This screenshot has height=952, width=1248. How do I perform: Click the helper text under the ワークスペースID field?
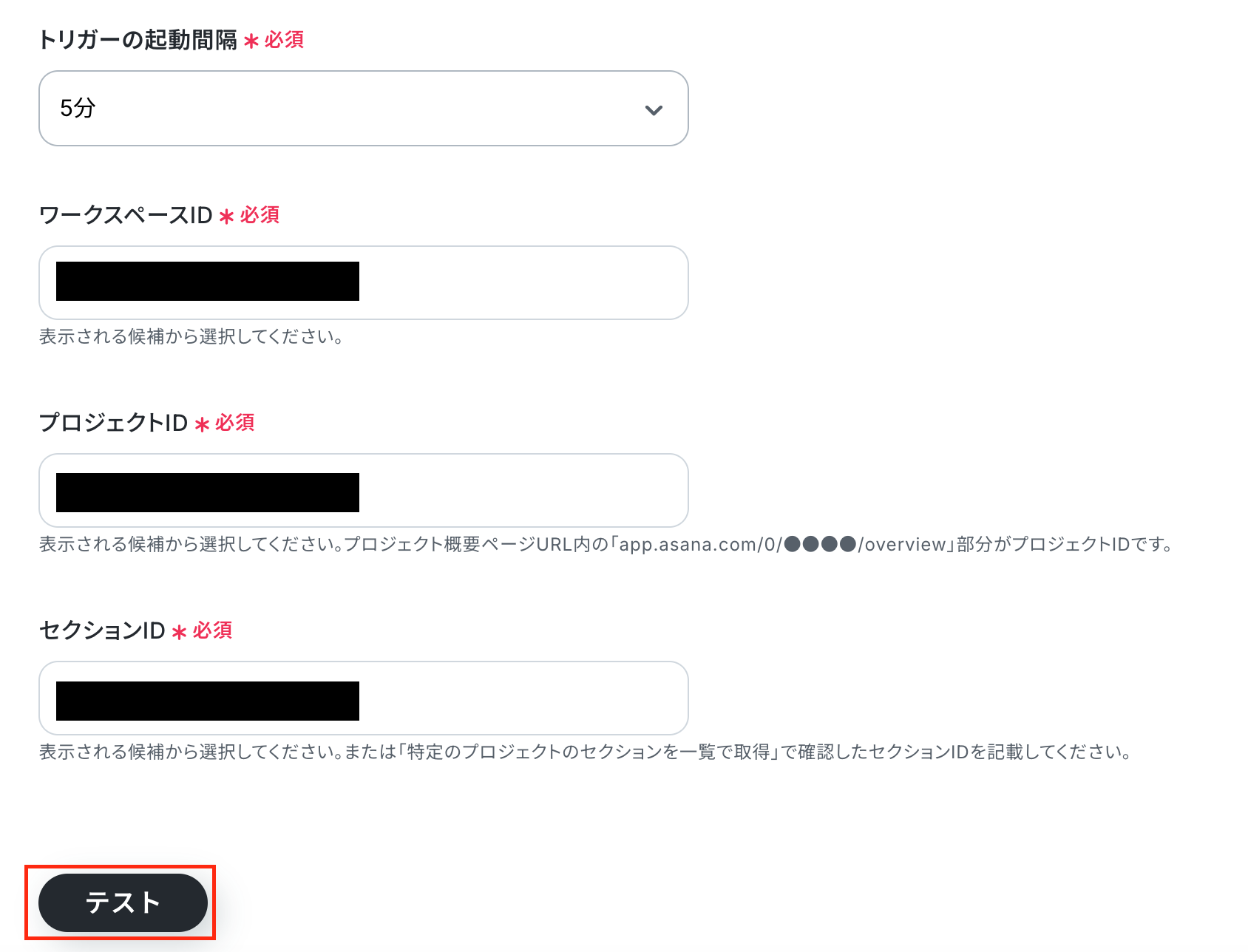click(x=191, y=337)
